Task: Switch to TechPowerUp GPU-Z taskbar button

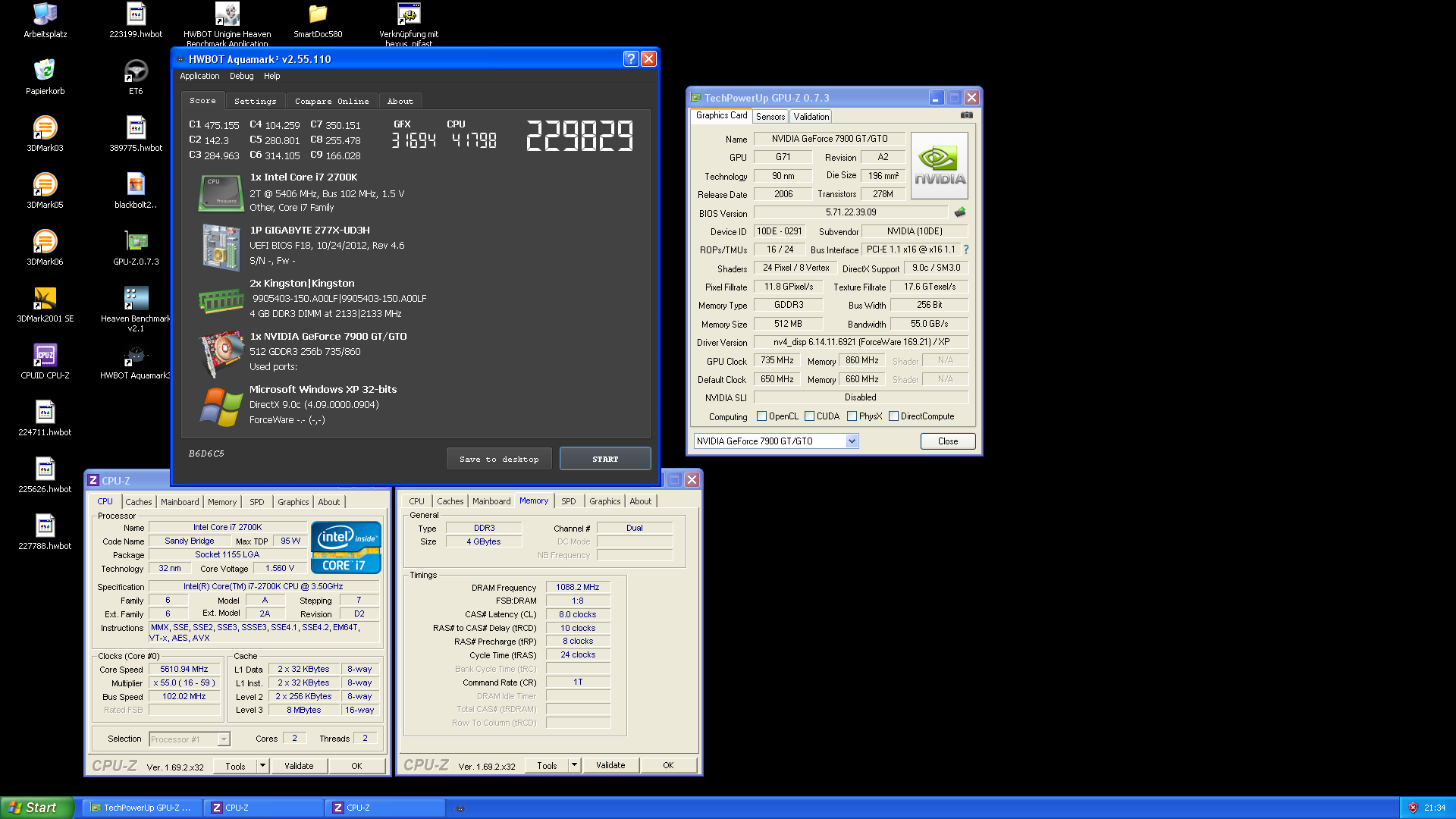Action: [x=143, y=808]
